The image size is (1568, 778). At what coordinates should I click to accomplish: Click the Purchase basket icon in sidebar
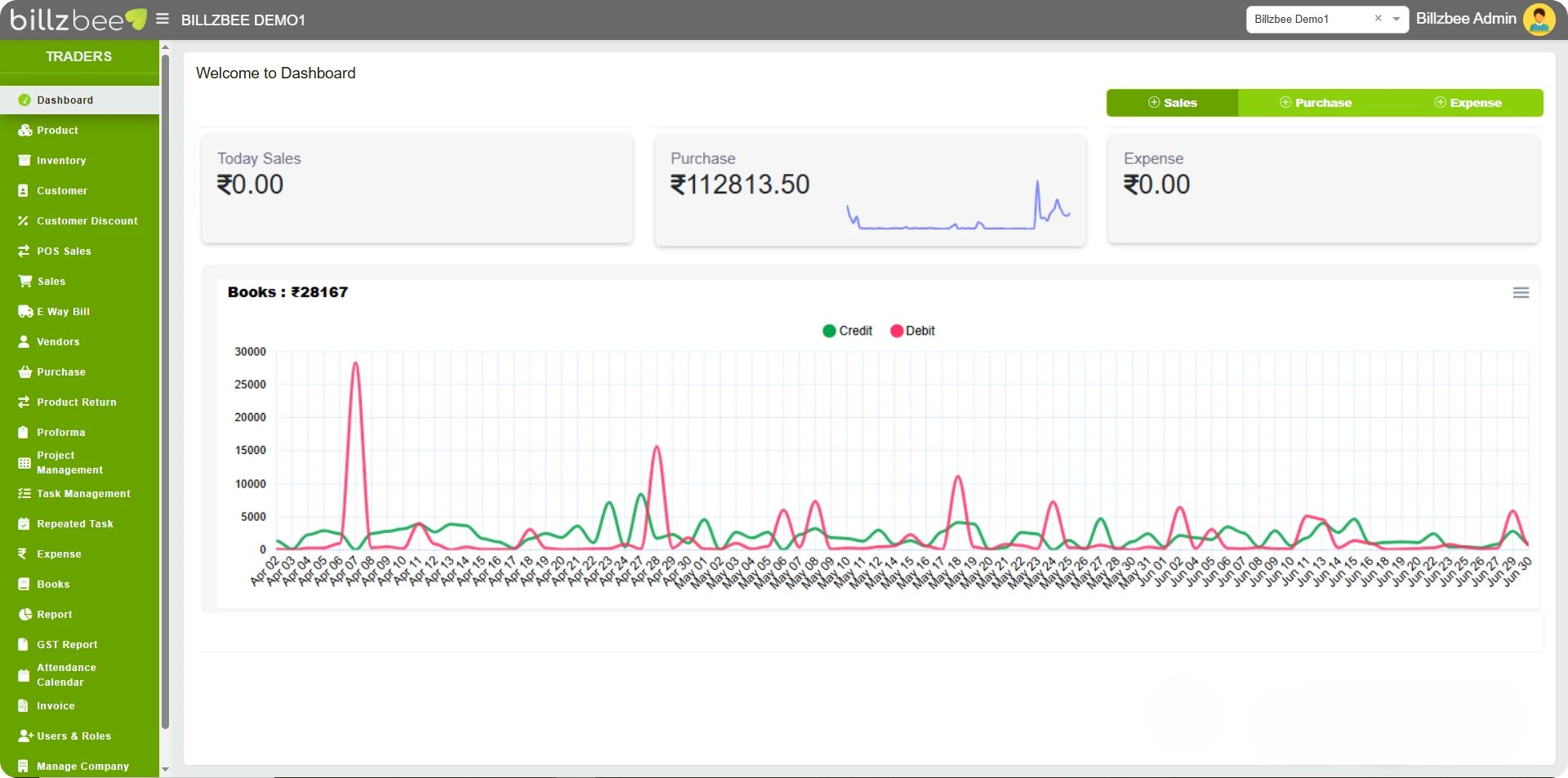click(24, 372)
